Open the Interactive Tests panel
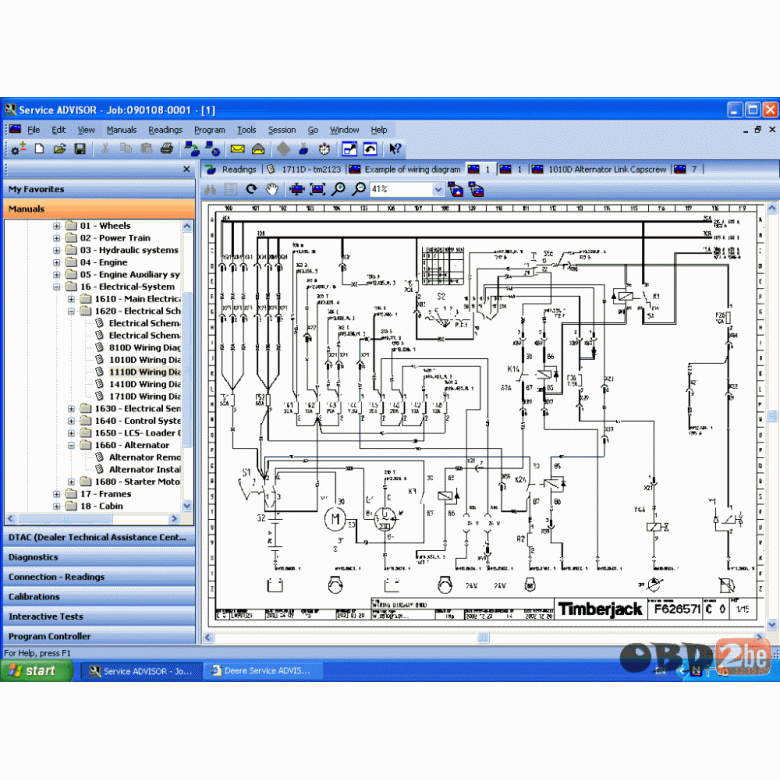 click(x=99, y=616)
